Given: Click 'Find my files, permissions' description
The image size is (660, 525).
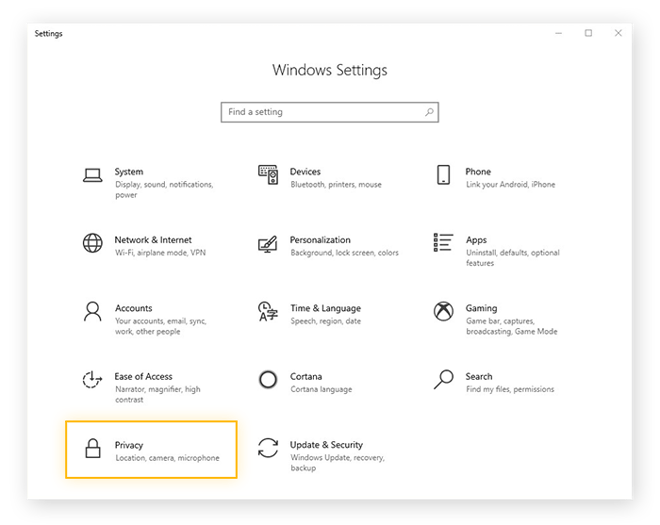Looking at the screenshot, I should pyautogui.click(x=510, y=389).
